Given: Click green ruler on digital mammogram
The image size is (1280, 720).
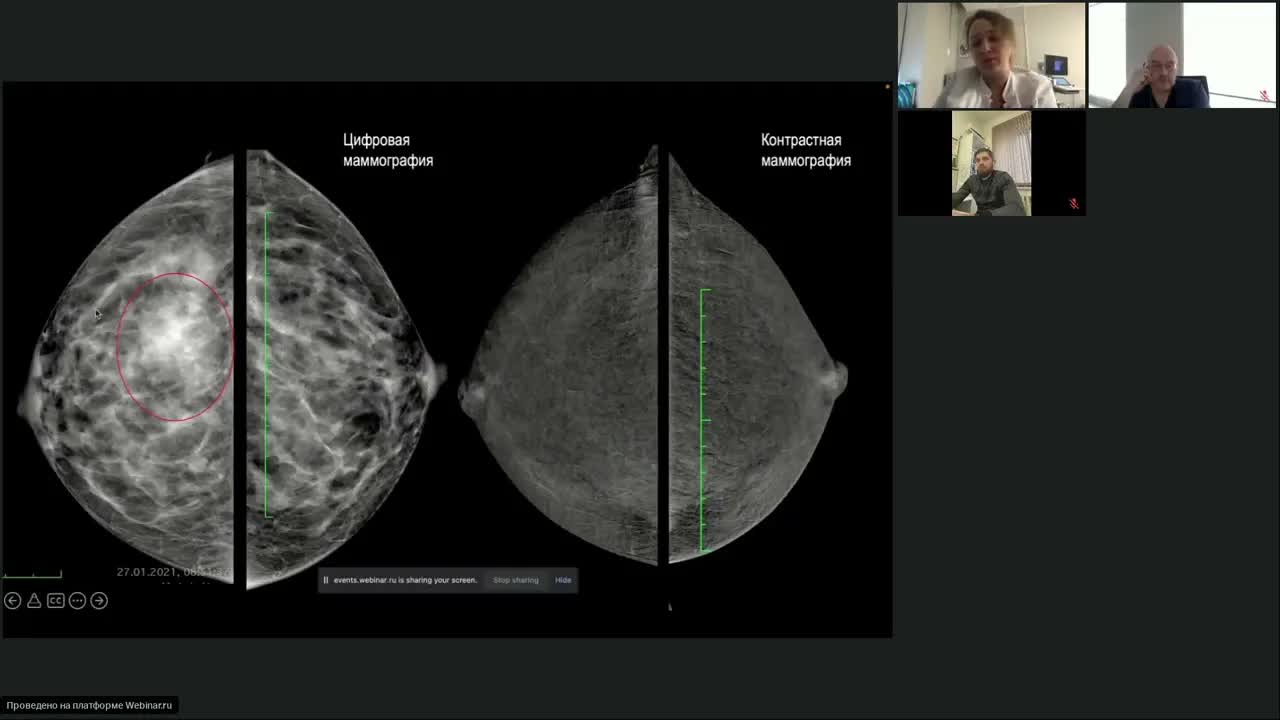Looking at the screenshot, I should [x=267, y=364].
